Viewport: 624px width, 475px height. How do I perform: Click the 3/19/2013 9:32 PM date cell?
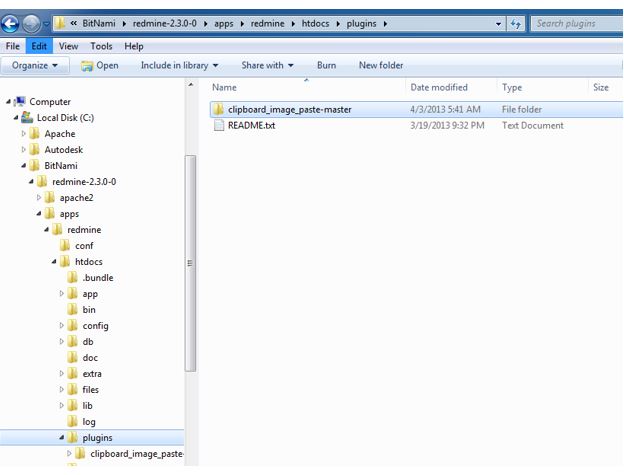point(447,126)
